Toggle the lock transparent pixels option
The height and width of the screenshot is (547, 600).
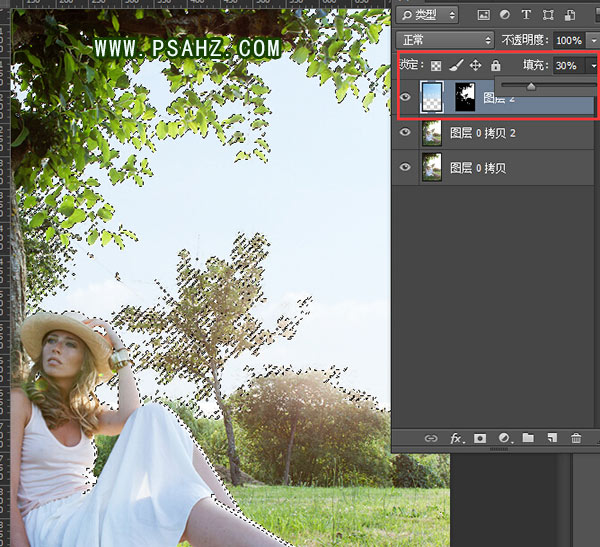436,65
